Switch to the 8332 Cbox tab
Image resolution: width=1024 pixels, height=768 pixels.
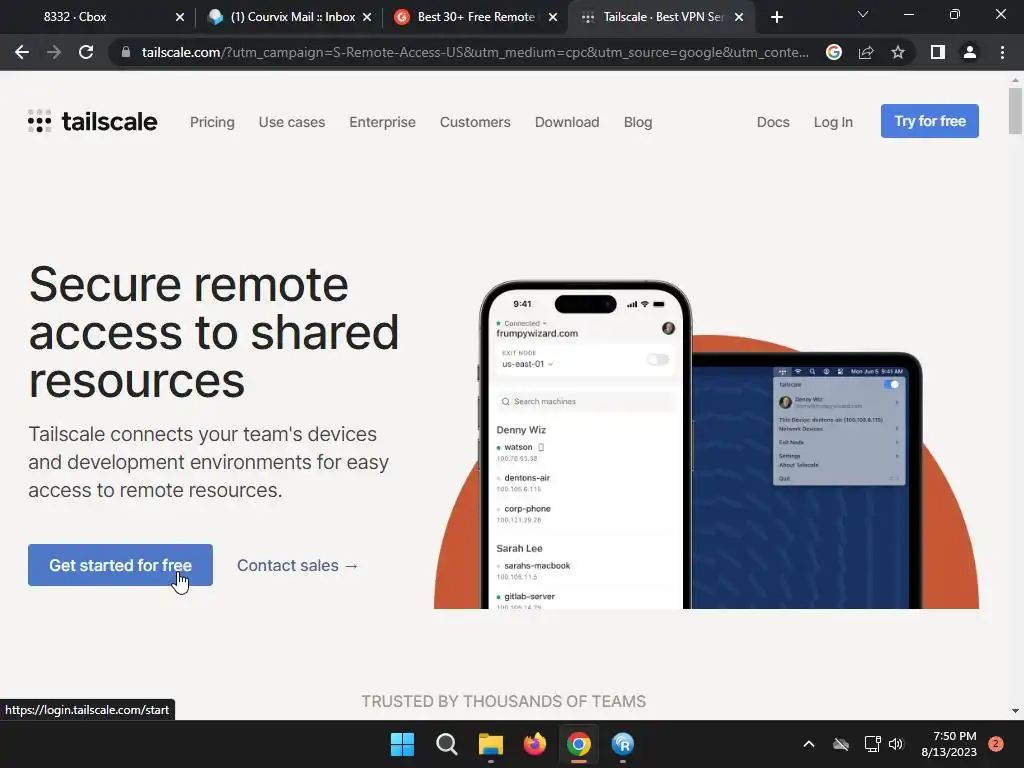tap(98, 17)
